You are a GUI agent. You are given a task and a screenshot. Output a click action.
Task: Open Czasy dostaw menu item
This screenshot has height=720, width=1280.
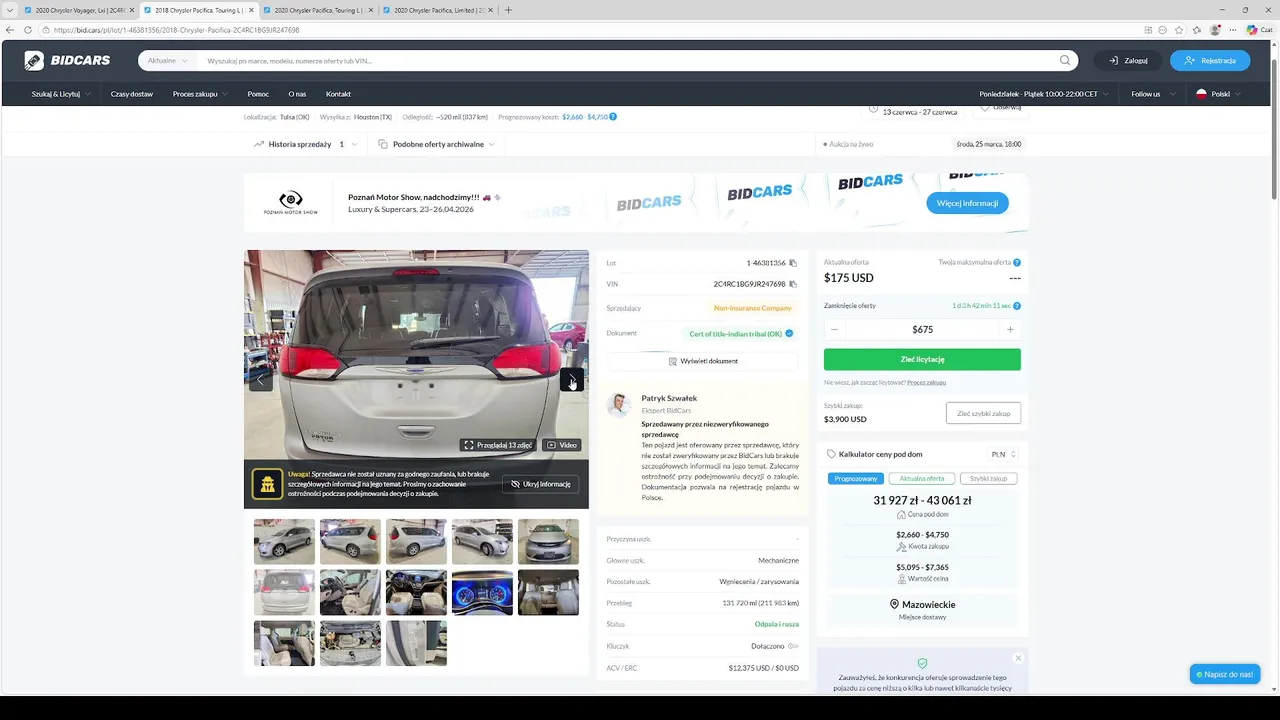click(132, 94)
